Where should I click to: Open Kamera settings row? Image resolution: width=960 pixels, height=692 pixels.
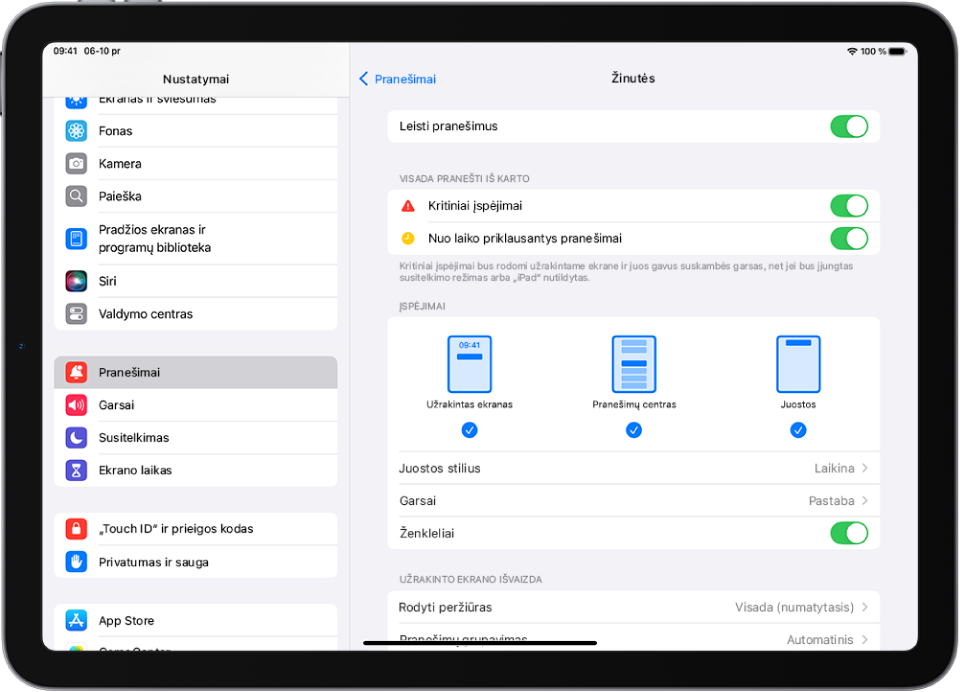click(x=196, y=164)
